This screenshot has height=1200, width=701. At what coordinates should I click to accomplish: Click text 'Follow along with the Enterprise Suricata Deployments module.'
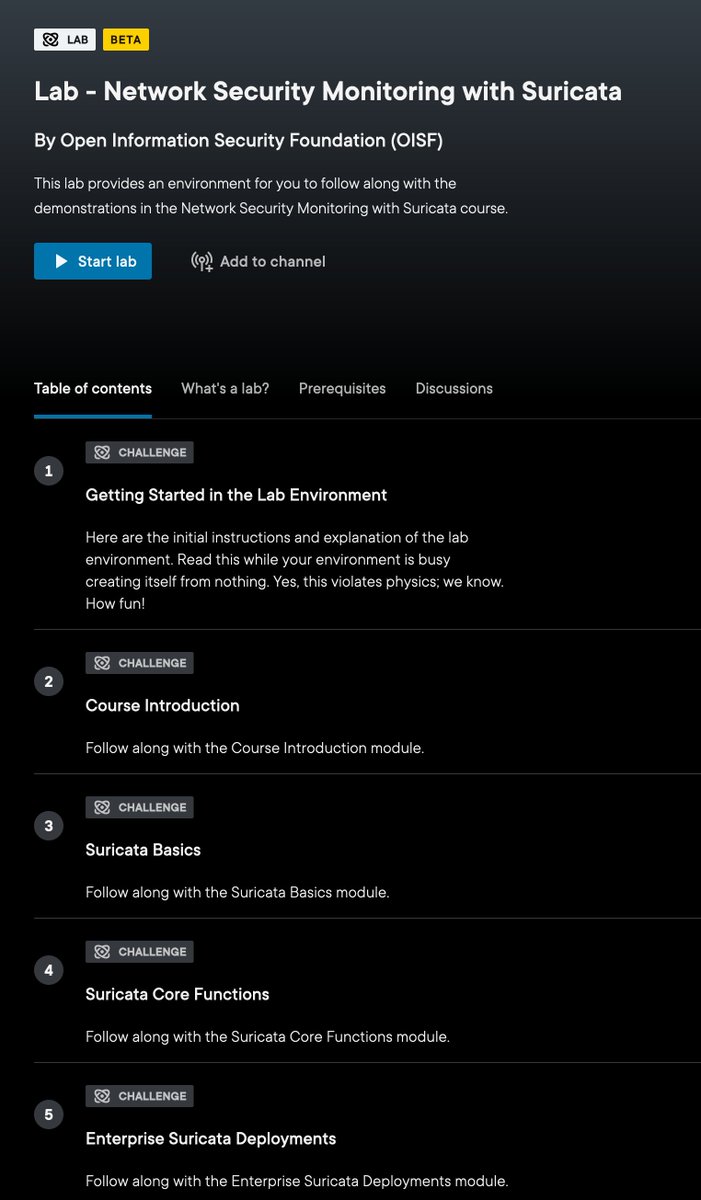(297, 1181)
